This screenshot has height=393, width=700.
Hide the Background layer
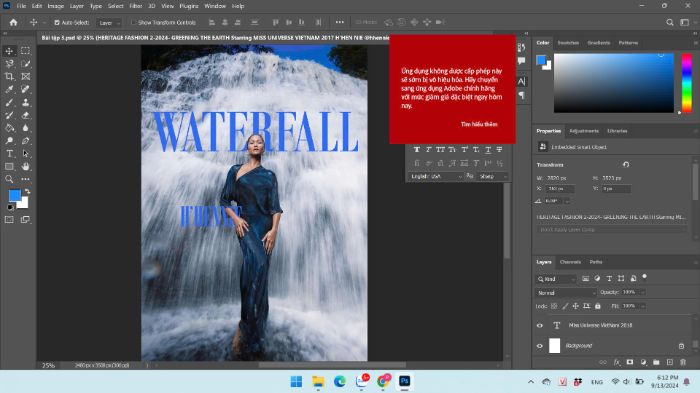pyautogui.click(x=540, y=346)
